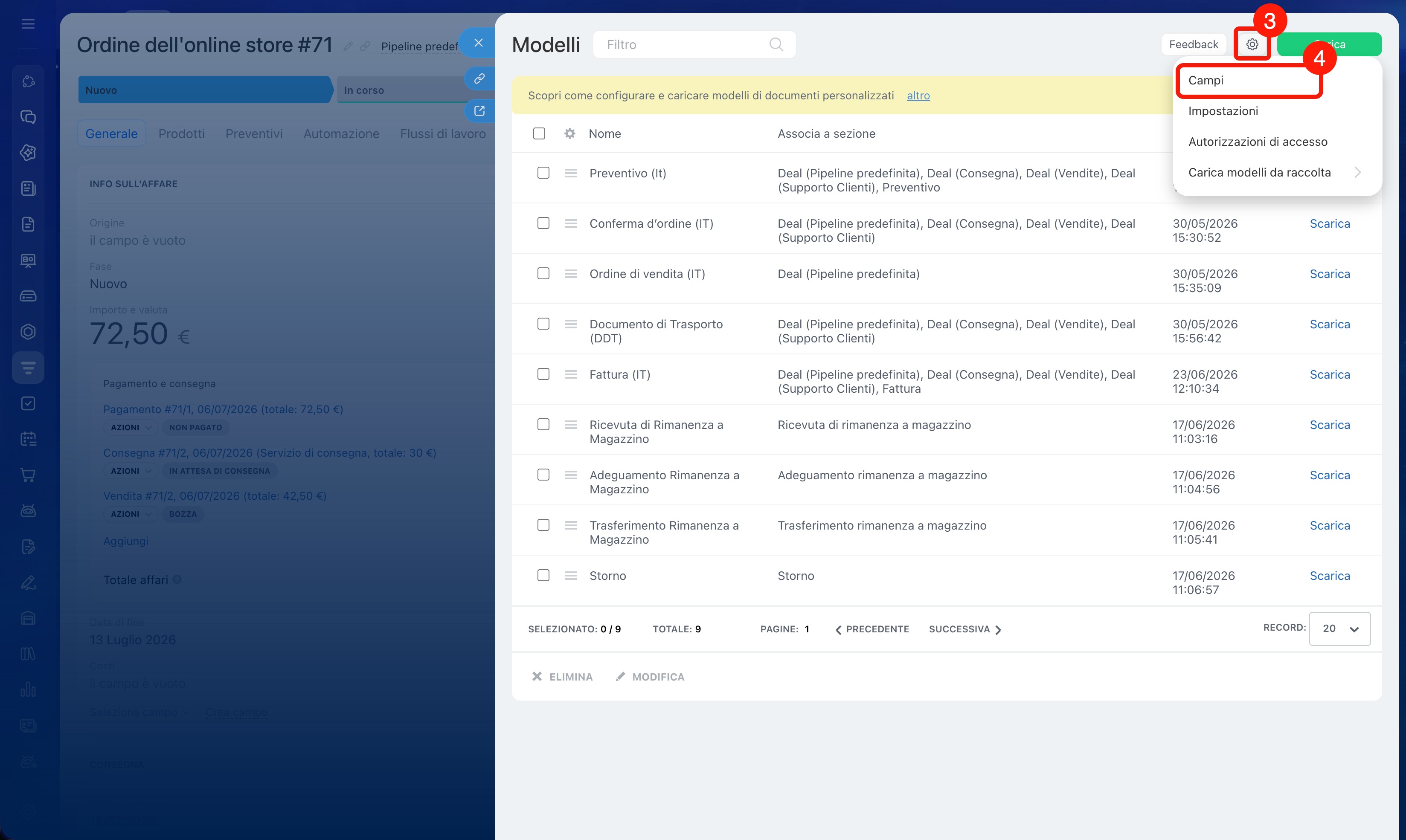Viewport: 1406px width, 840px height.
Task: Click the drag handle for Ordine di vendita row
Action: [570, 274]
